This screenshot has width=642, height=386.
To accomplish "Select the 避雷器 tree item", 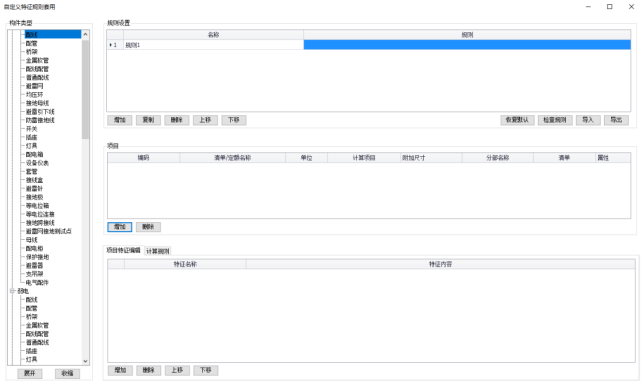I will [x=34, y=266].
